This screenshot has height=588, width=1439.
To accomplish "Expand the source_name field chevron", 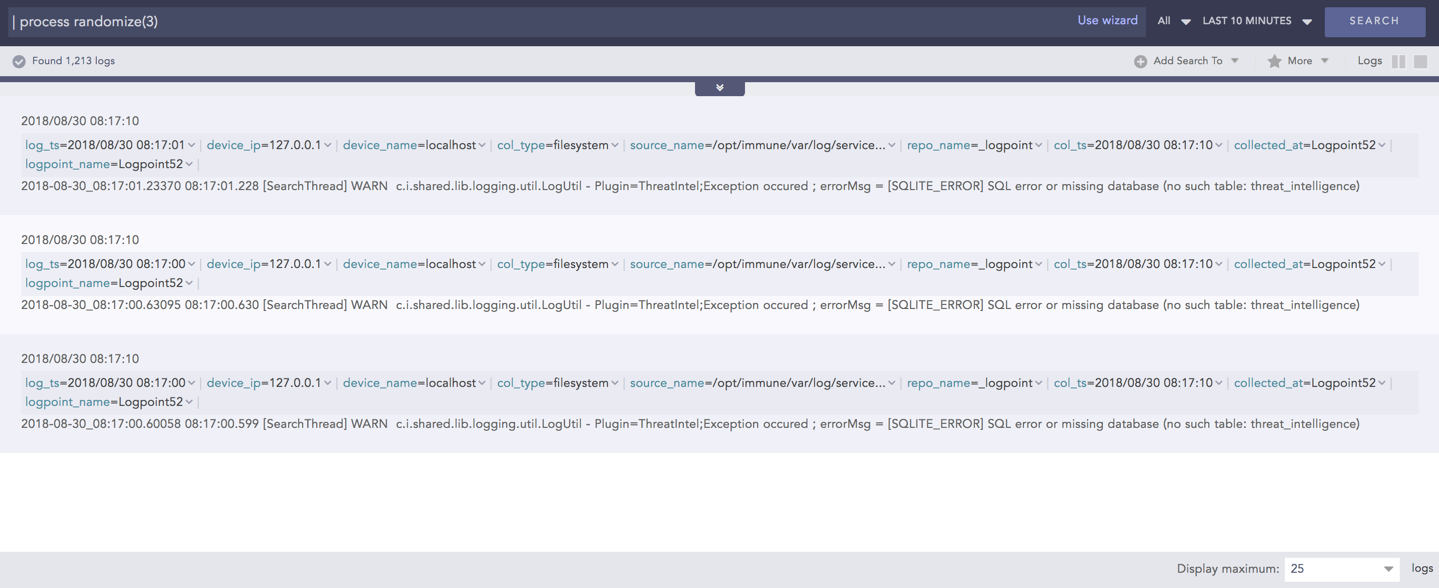I will coord(891,144).
